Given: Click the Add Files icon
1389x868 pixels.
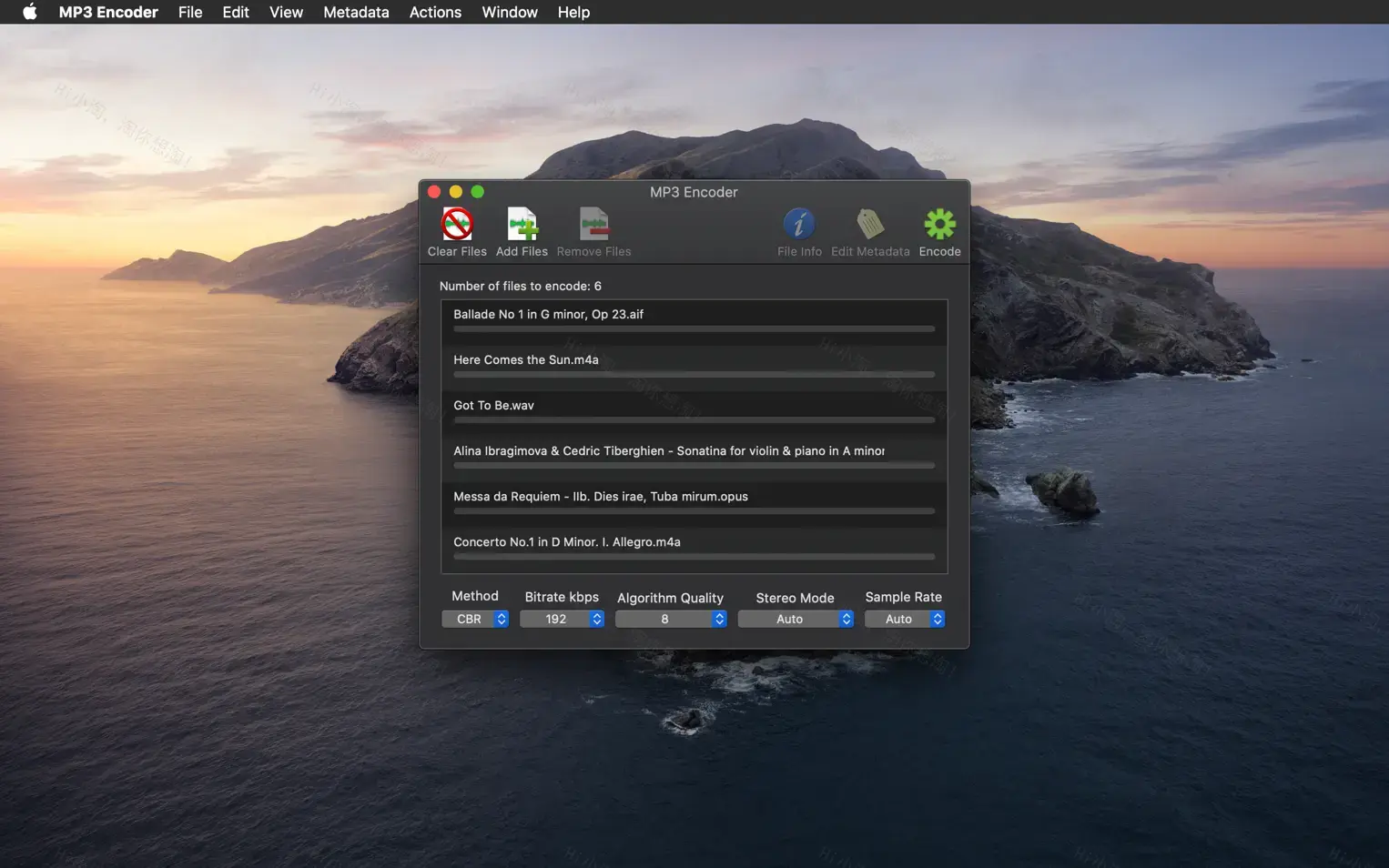Looking at the screenshot, I should 522,230.
